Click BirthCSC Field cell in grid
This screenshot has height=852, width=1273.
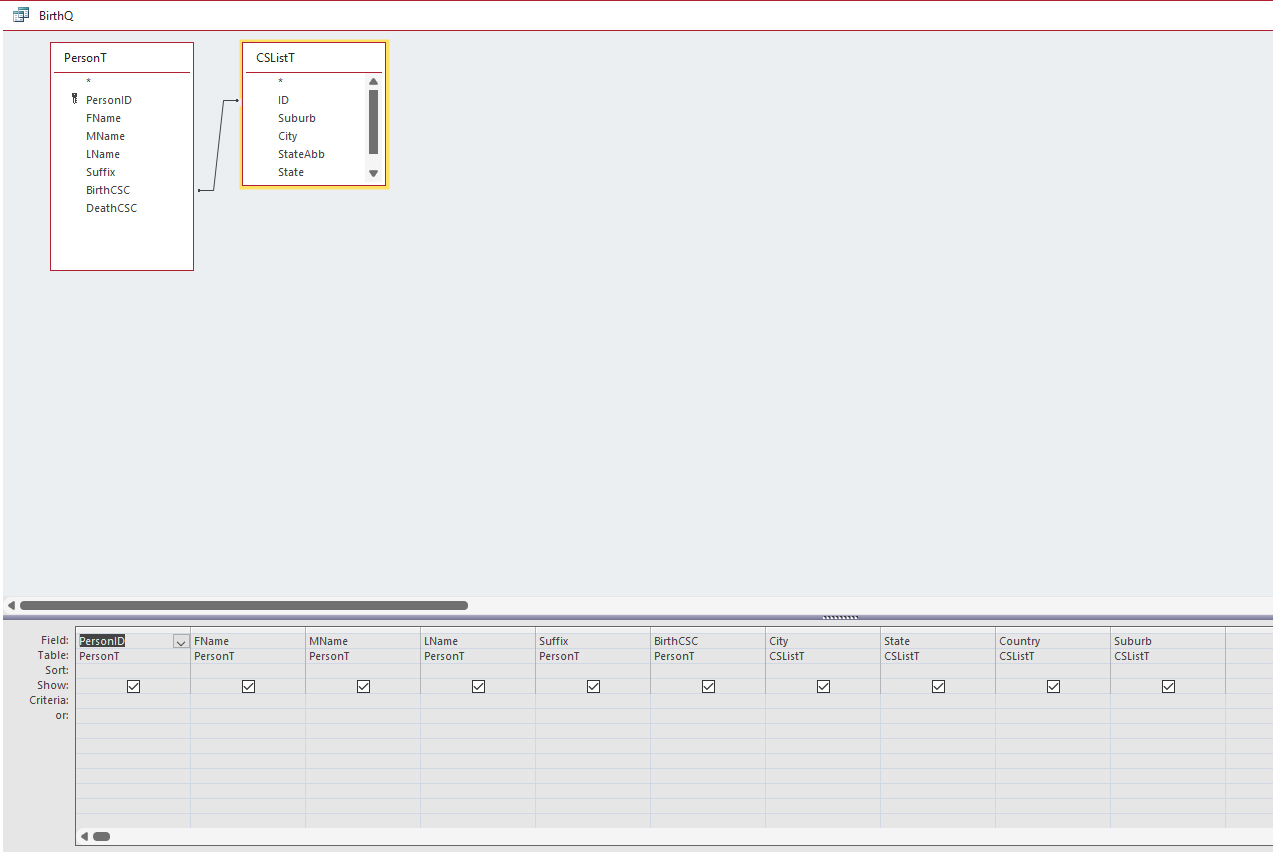coord(708,641)
